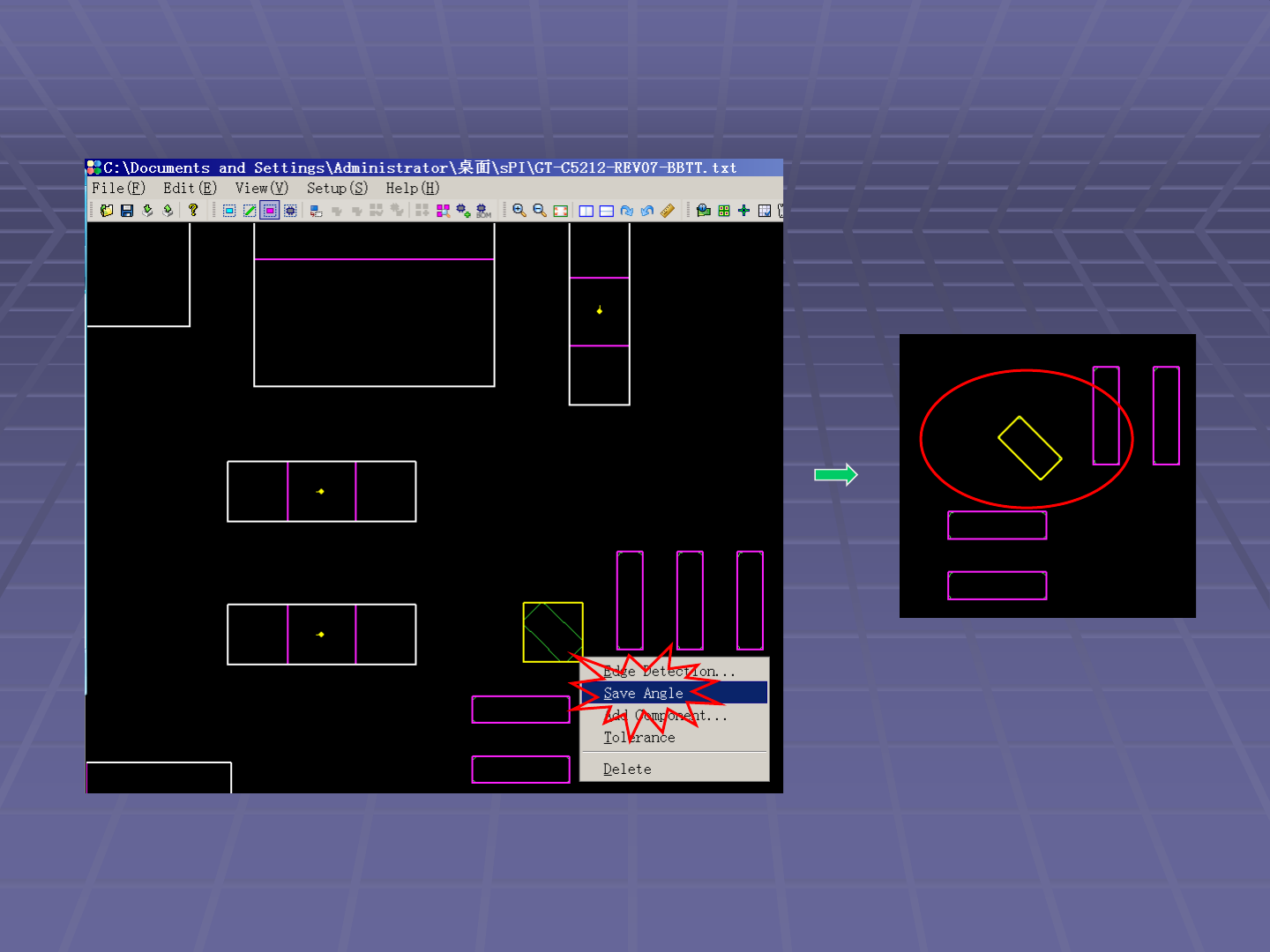Click the rotate counter-clockwise arrow icon
The width and height of the screenshot is (1270, 952).
[647, 211]
